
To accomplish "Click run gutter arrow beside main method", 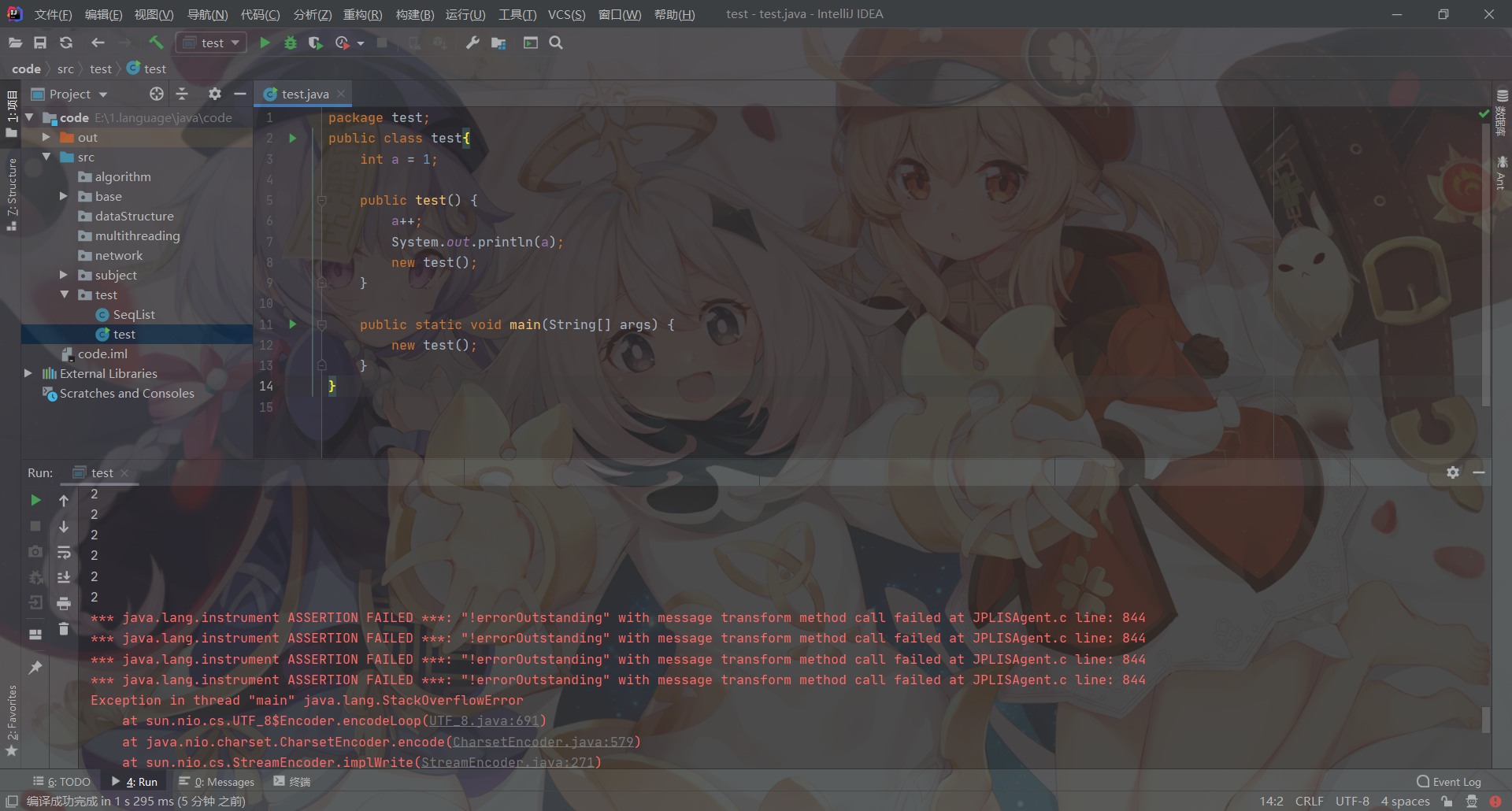I will 292,324.
